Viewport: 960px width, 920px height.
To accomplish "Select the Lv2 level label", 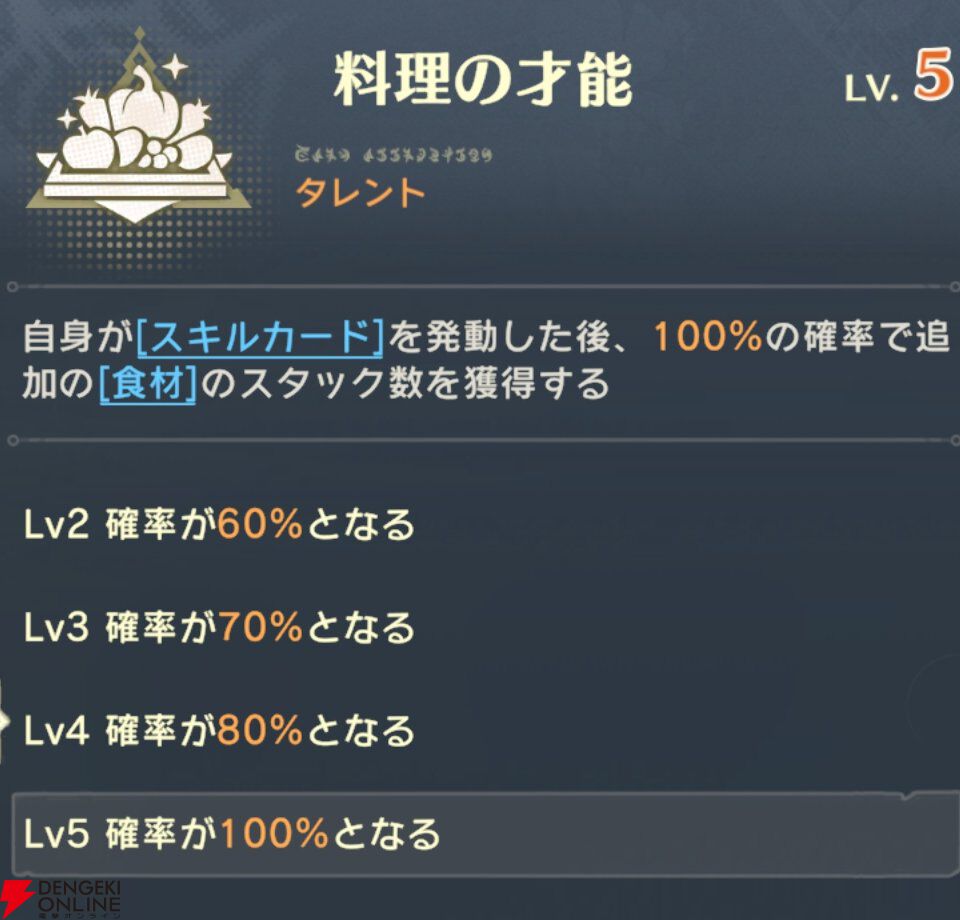I will [x=57, y=524].
